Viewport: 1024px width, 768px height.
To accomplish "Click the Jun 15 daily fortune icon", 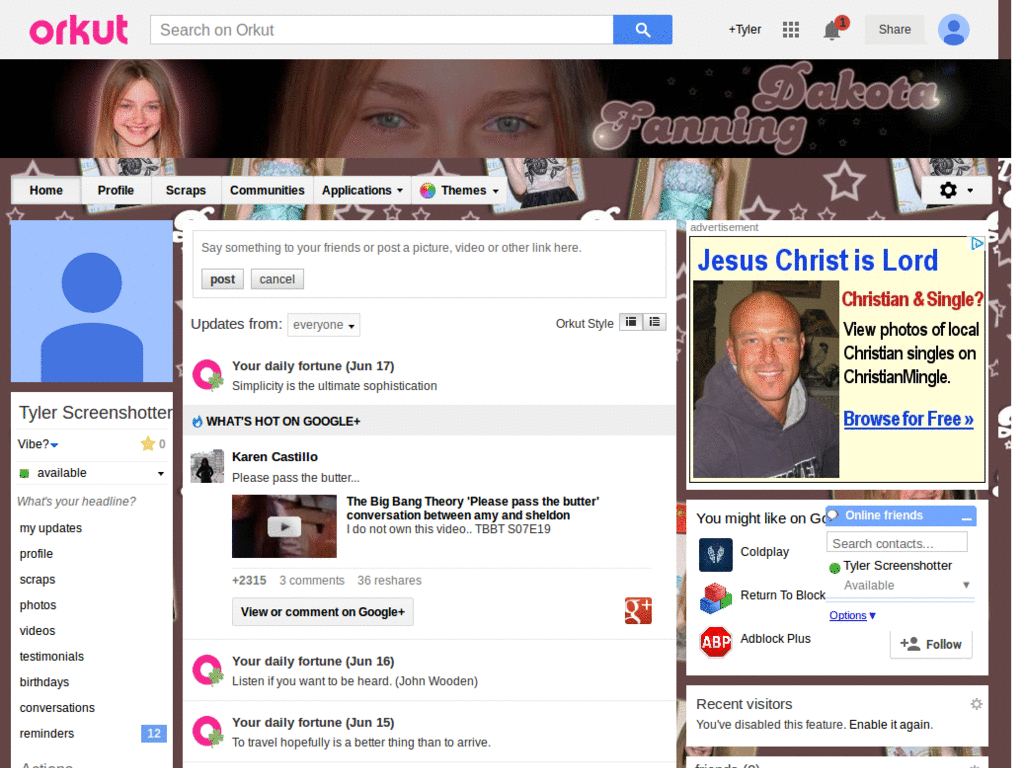I will coord(208,731).
